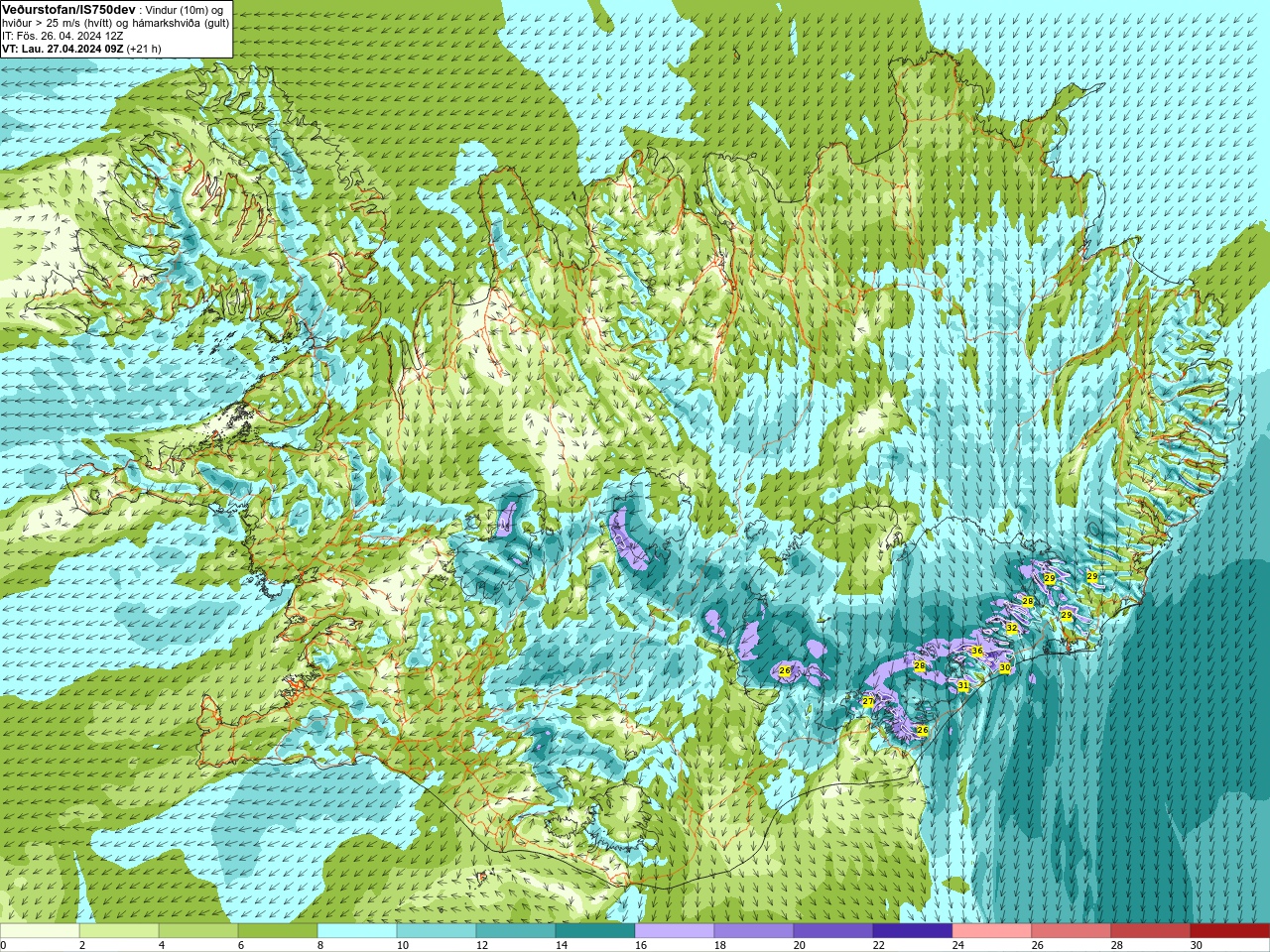Pick the 12–14 m/s legend color swatch
Viewport: 1270px width, 952px height.
click(x=516, y=931)
